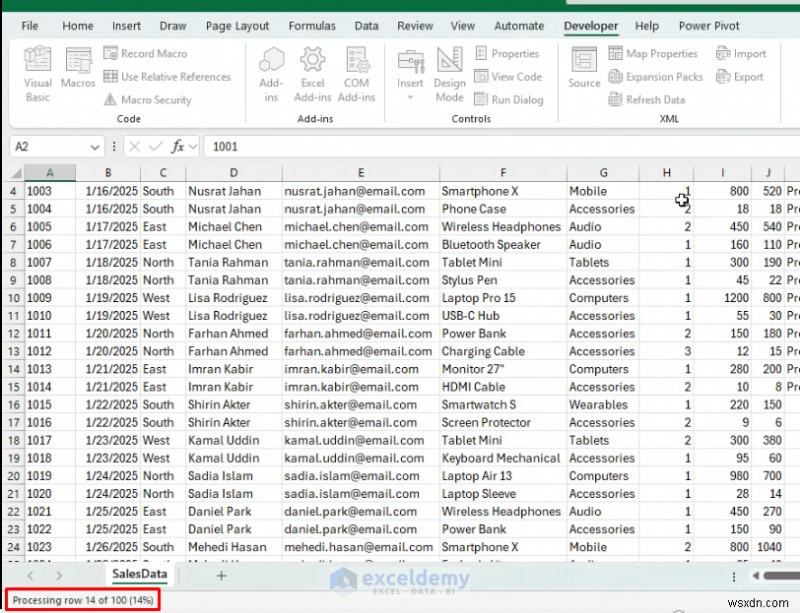Click the XML Import button
Viewport: 800px width, 613px height.
pos(741,54)
